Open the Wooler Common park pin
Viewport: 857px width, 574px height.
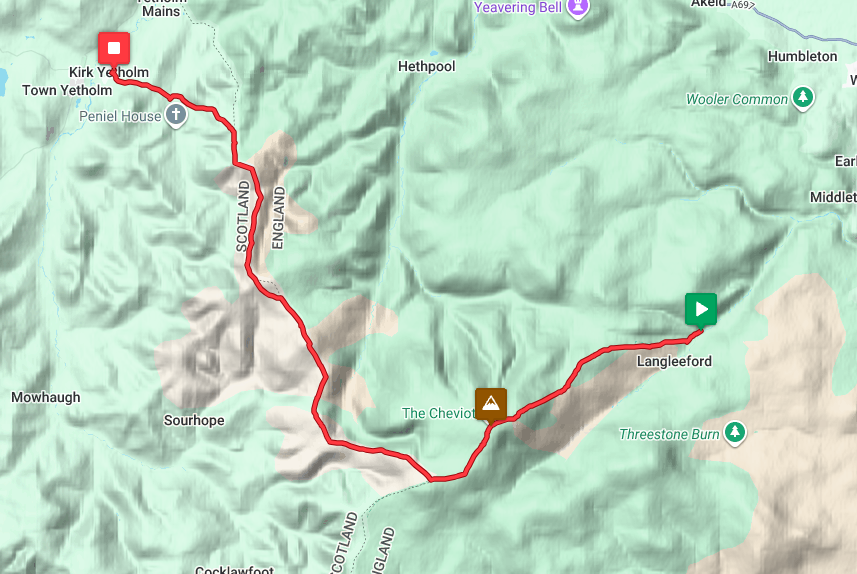point(803,98)
